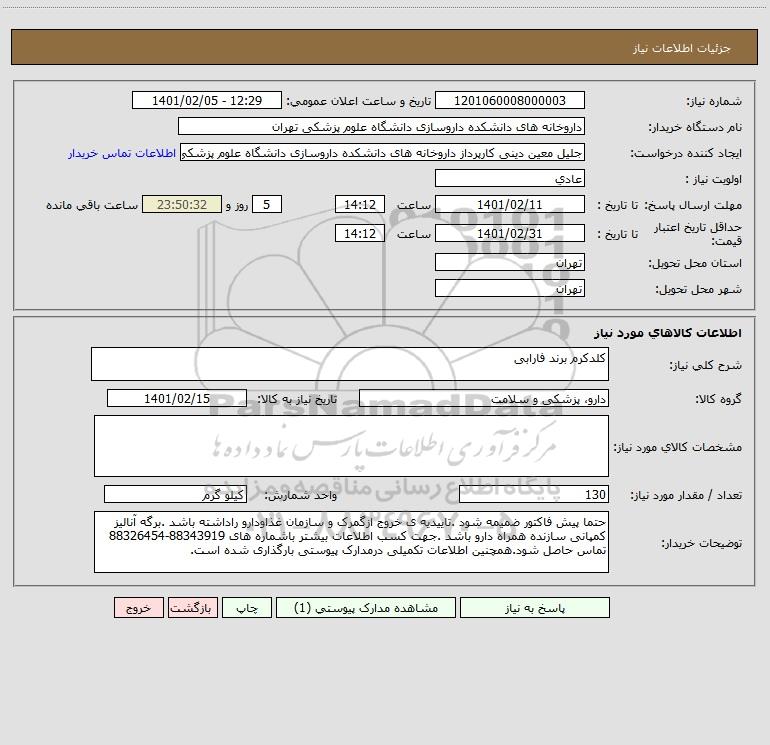Click the response deadline time field beside 1401/02/11
This screenshot has width=770, height=745.
click(x=359, y=204)
